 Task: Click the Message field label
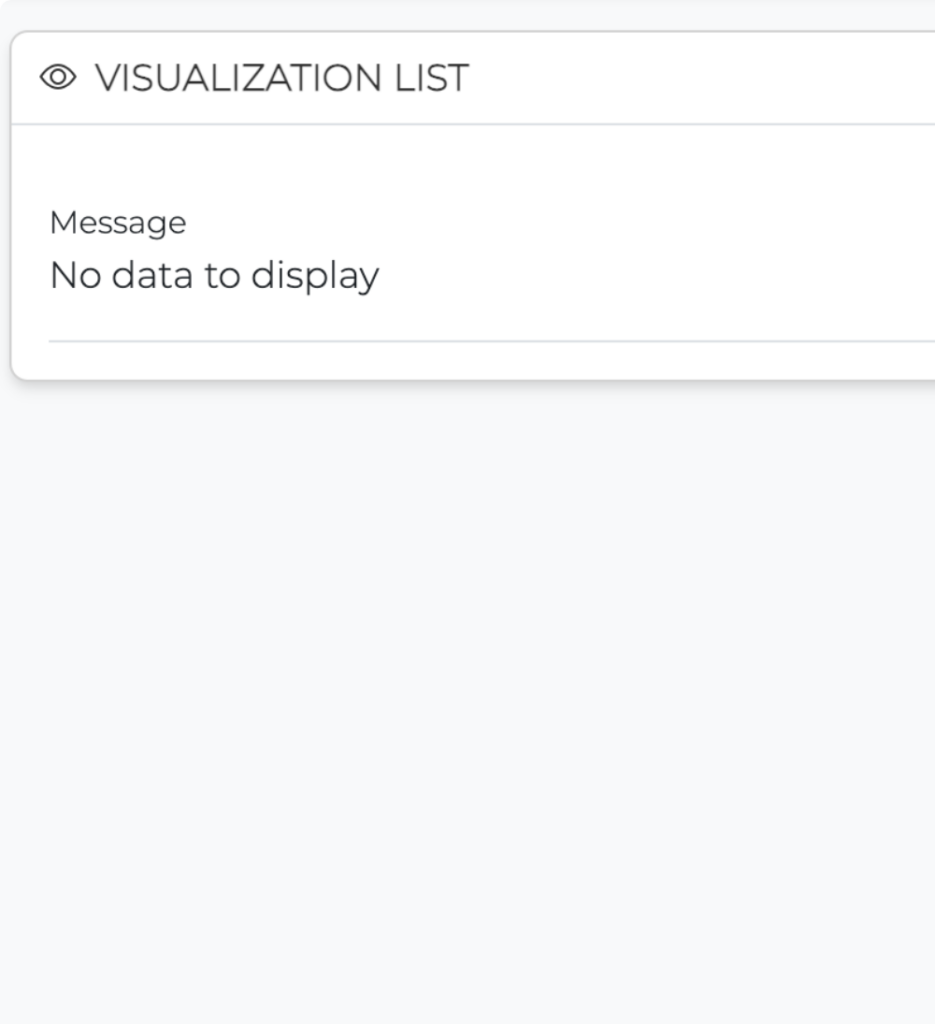[118, 222]
